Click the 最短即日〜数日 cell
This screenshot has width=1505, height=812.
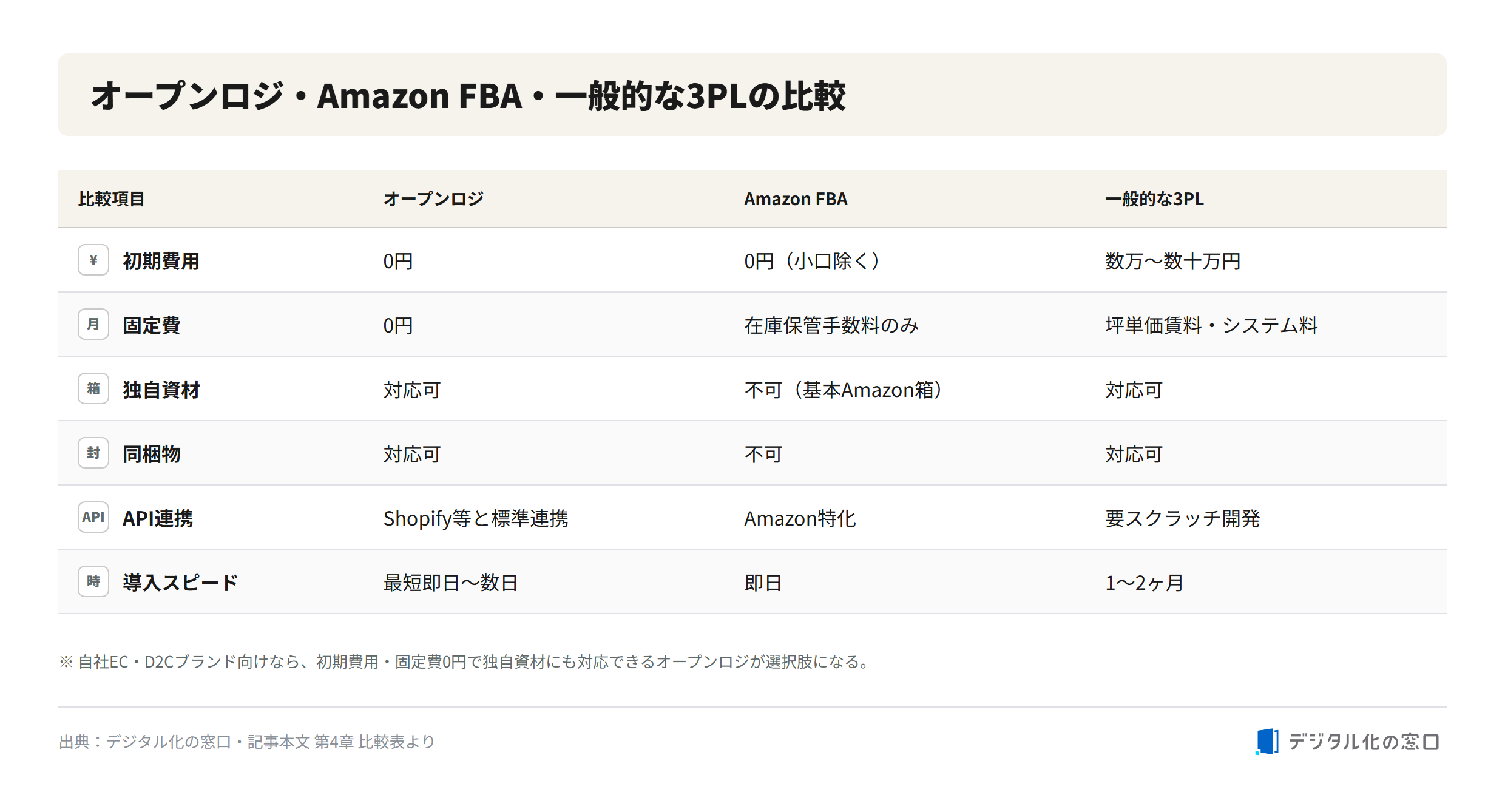click(450, 583)
